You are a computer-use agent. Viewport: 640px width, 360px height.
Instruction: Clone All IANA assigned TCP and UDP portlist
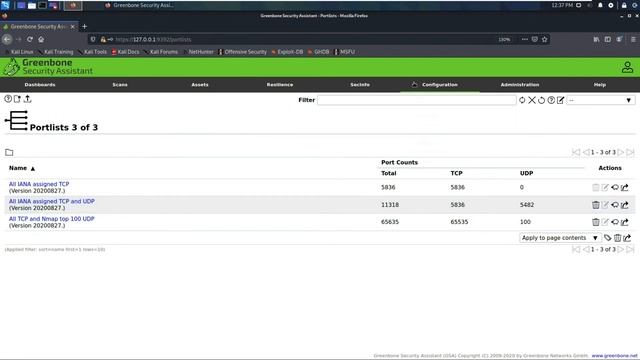(x=615, y=204)
